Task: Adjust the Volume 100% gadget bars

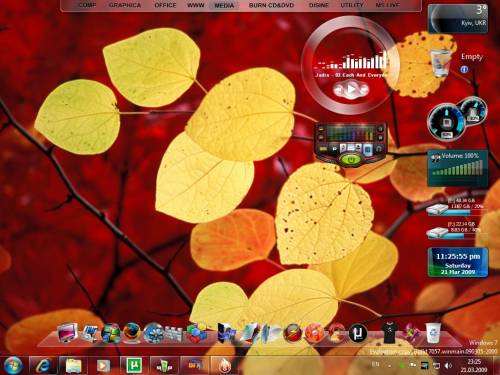Action: pyautogui.click(x=458, y=168)
